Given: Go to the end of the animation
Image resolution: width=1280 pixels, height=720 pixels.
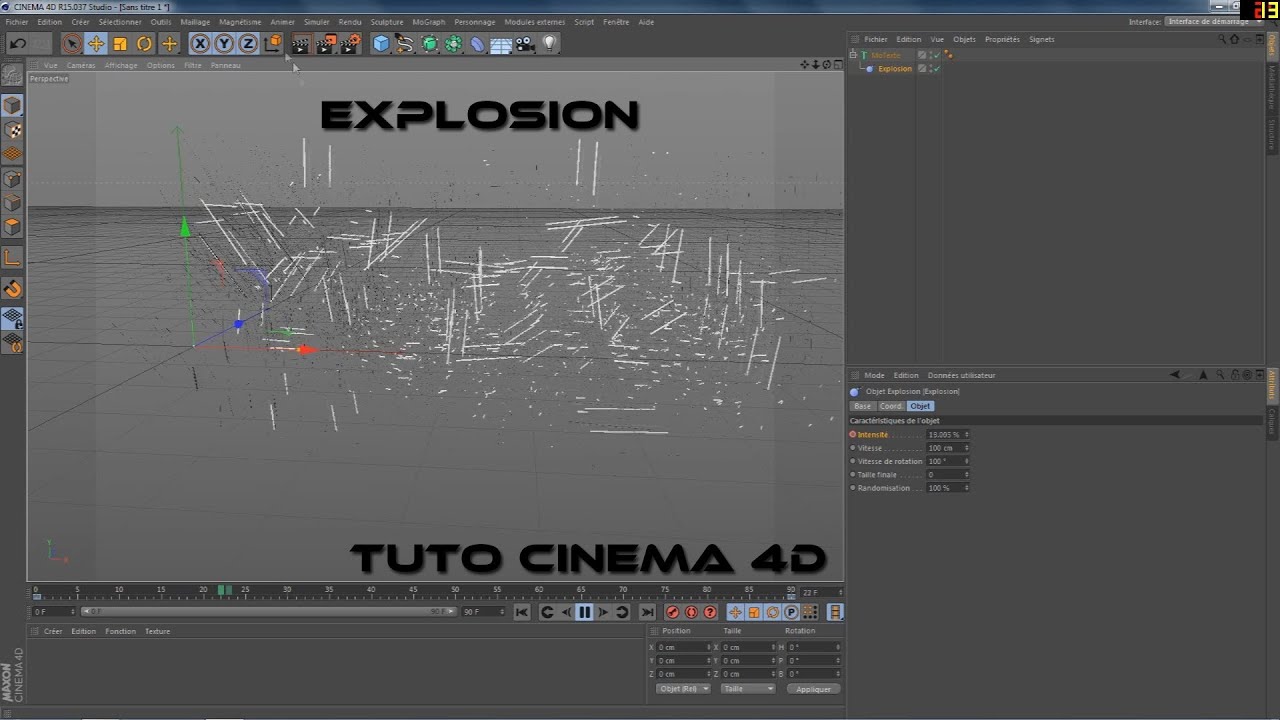Looking at the screenshot, I should 647,612.
